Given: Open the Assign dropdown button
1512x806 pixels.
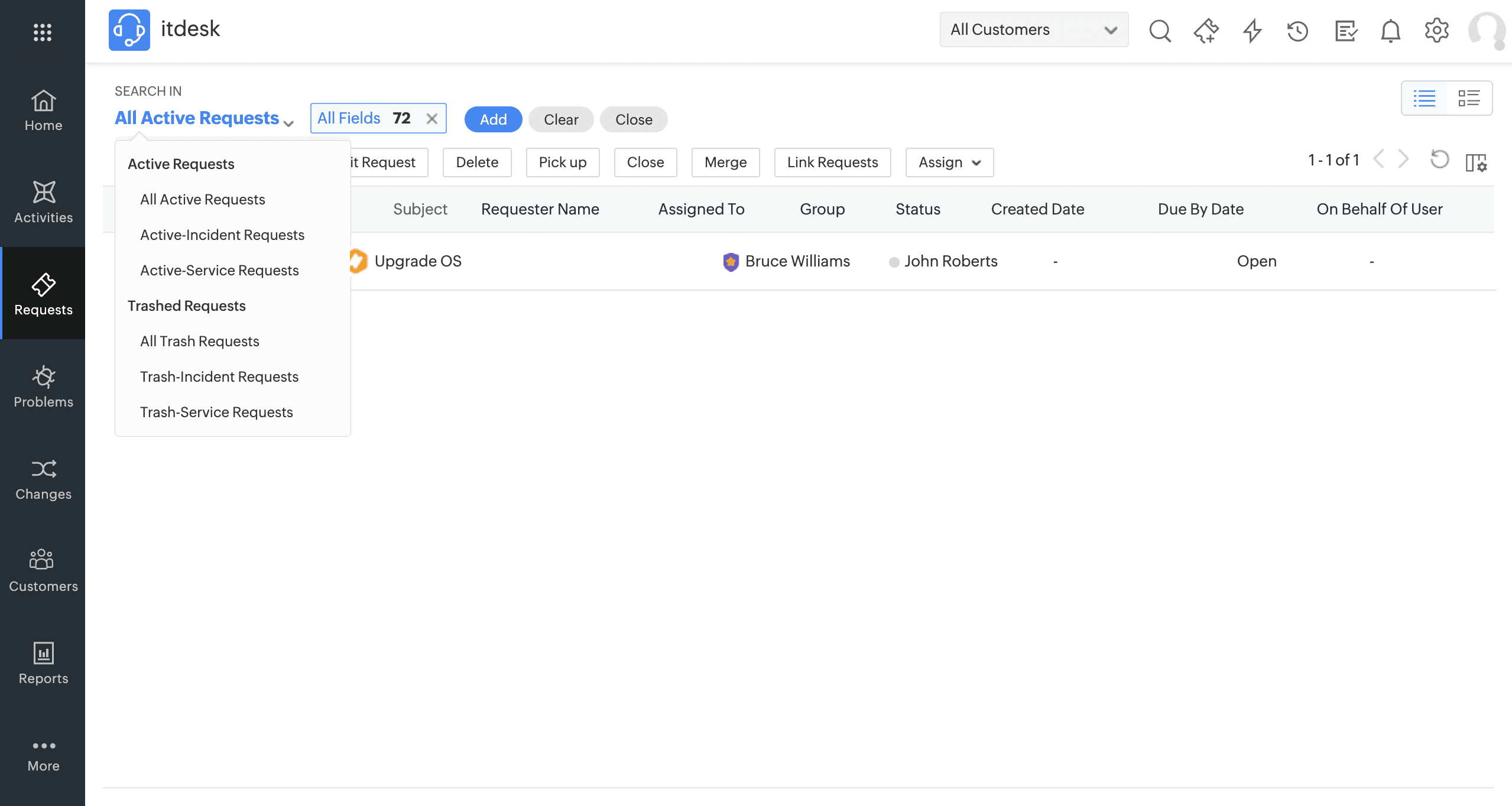Looking at the screenshot, I should pos(949,162).
